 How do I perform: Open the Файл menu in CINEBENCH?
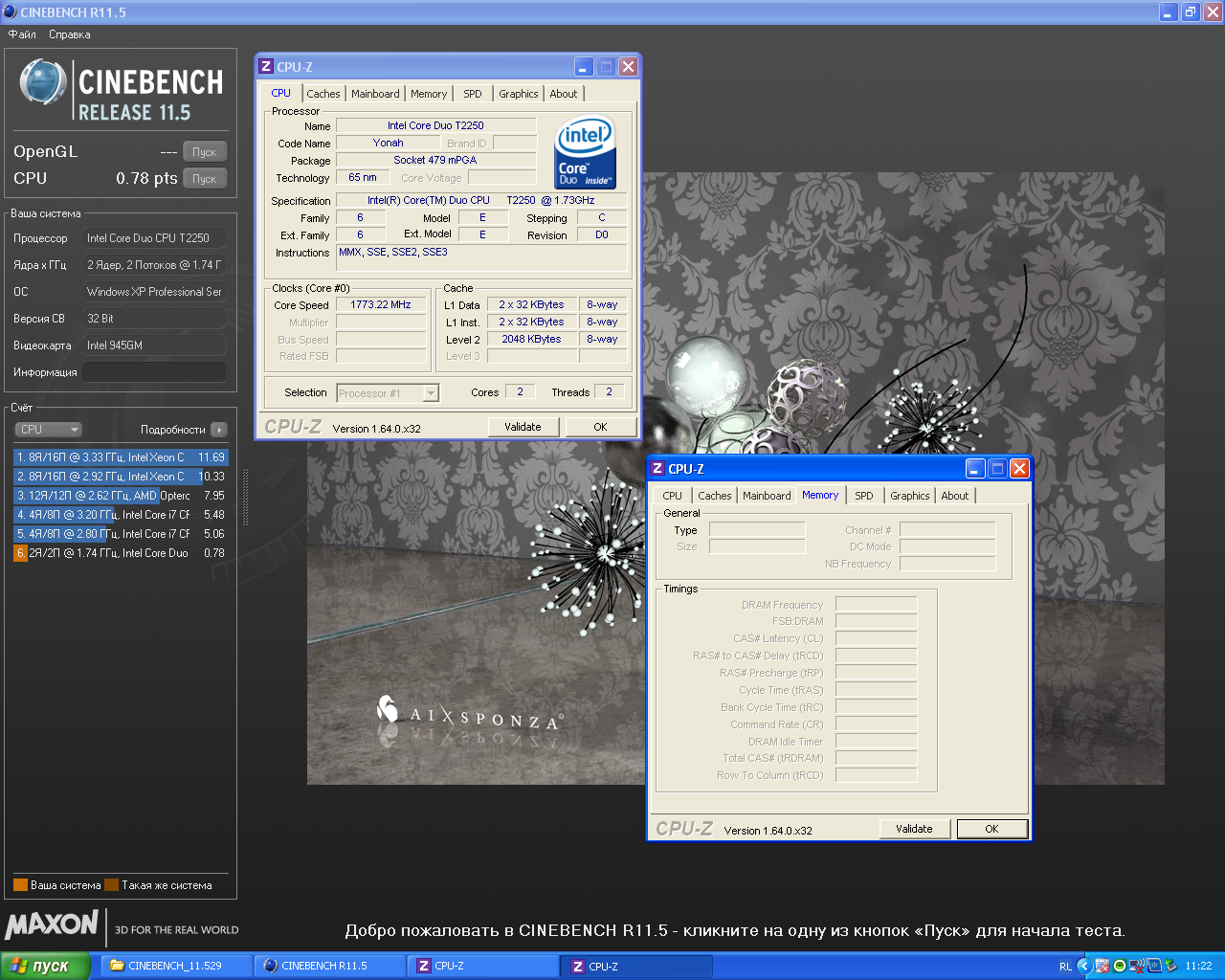[x=22, y=34]
